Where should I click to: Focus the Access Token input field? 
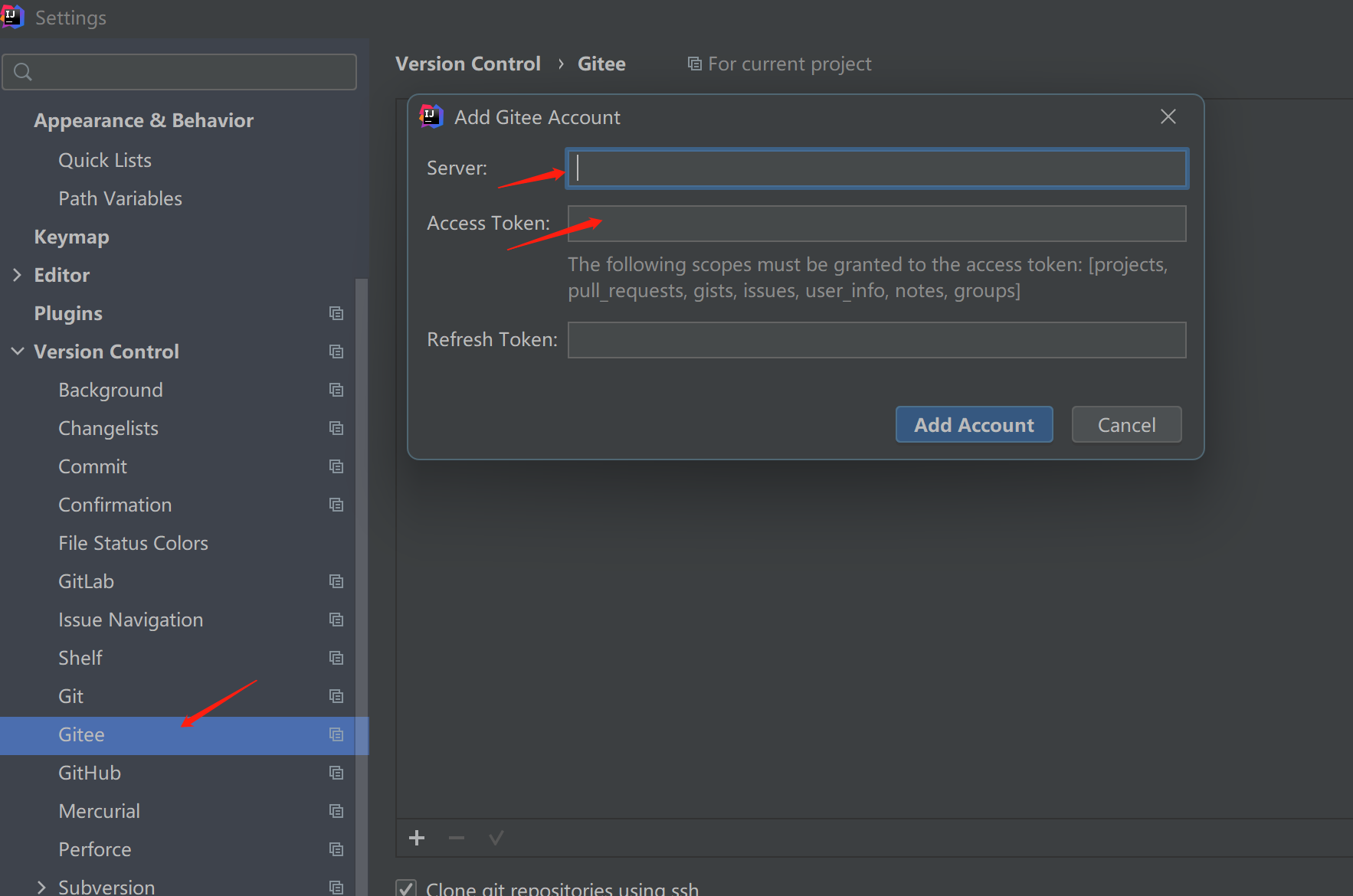pos(877,224)
